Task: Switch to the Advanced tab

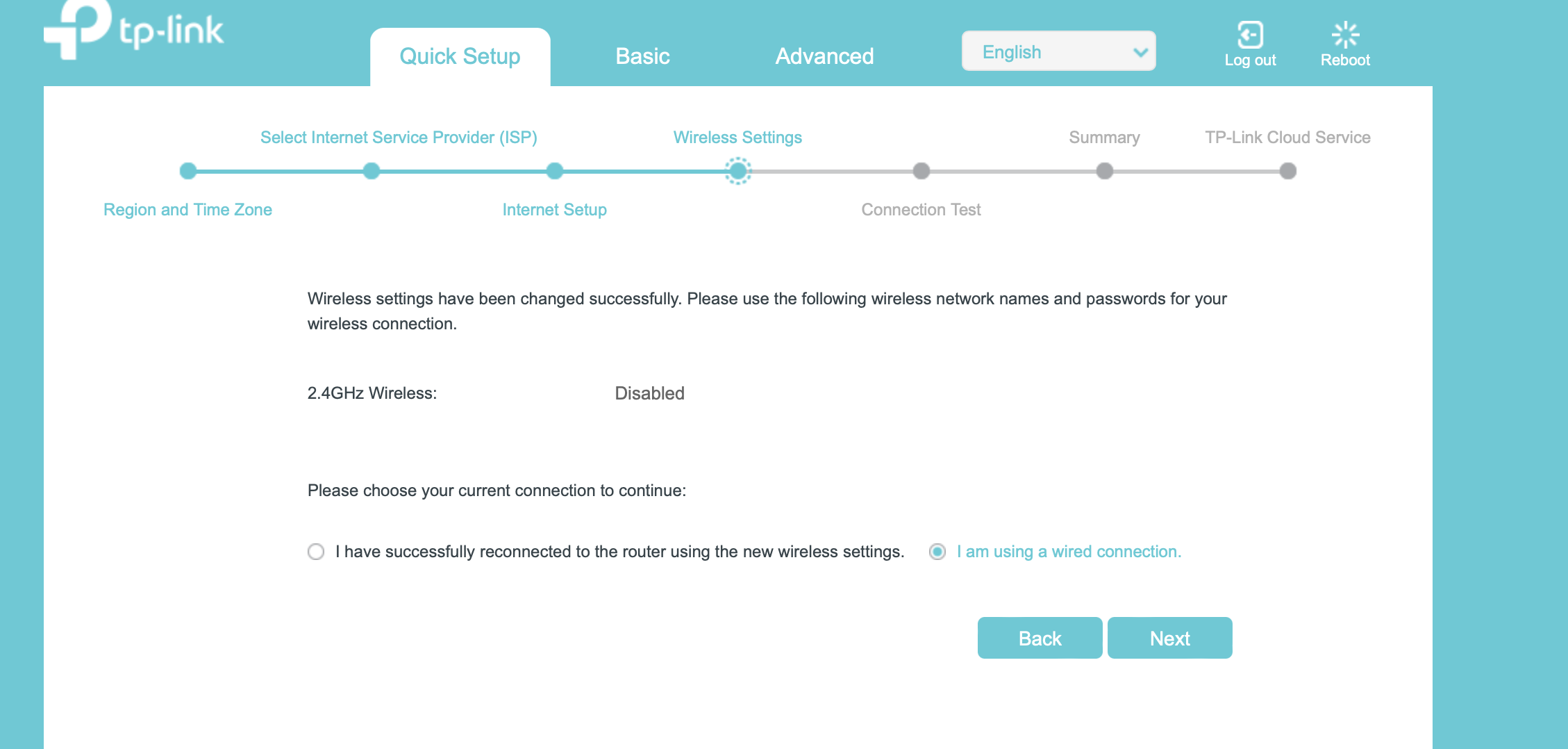Action: point(824,56)
